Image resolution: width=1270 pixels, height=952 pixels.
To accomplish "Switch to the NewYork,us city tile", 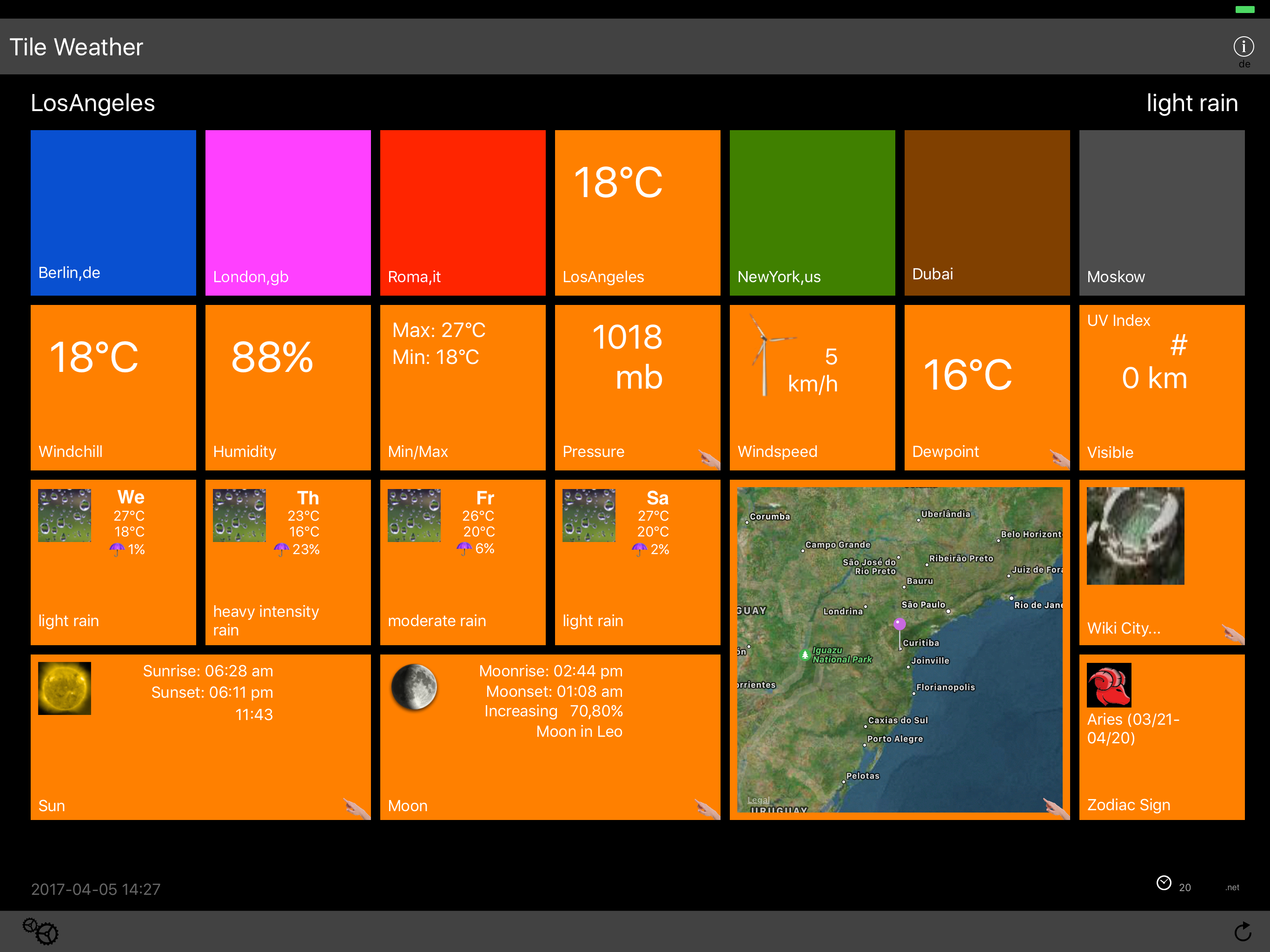I will (812, 212).
